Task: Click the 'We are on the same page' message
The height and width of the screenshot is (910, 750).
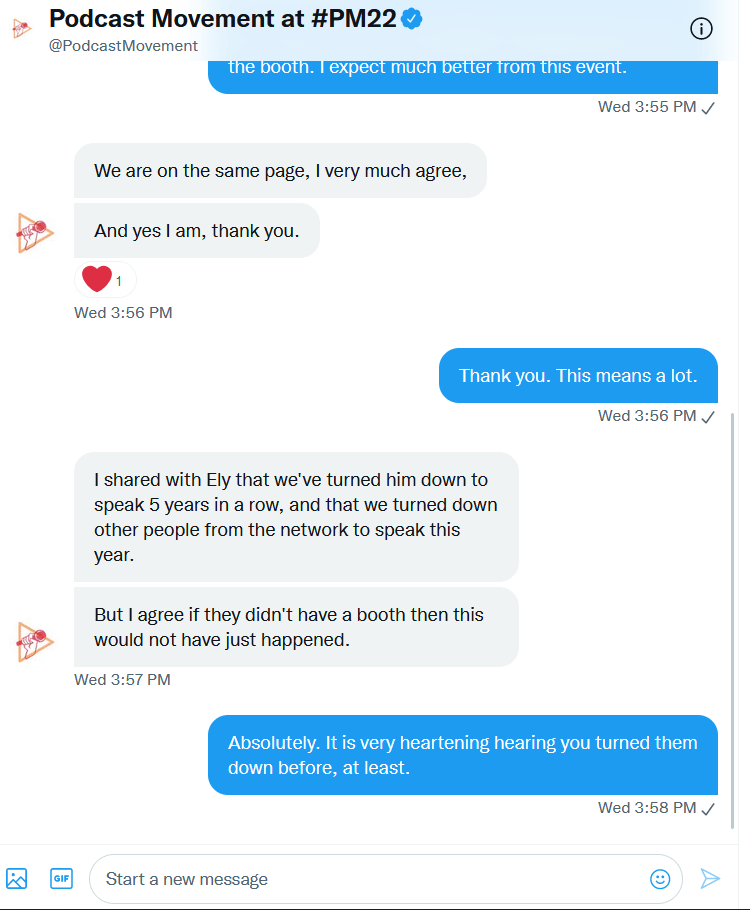Action: click(x=280, y=171)
